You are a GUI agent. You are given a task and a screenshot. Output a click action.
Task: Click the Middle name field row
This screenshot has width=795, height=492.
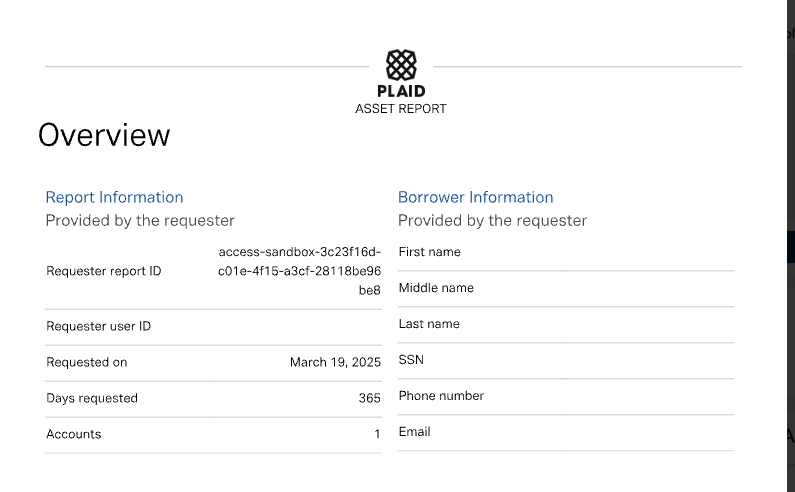[x=566, y=289]
